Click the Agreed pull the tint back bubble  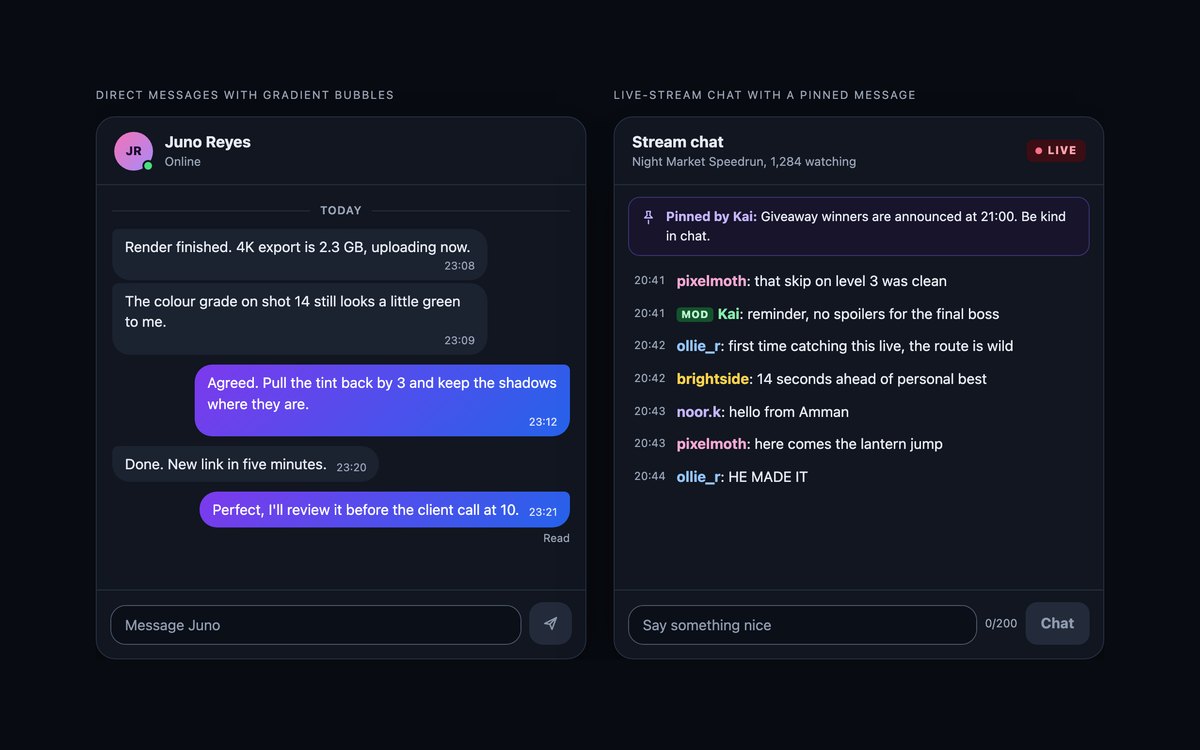click(382, 400)
